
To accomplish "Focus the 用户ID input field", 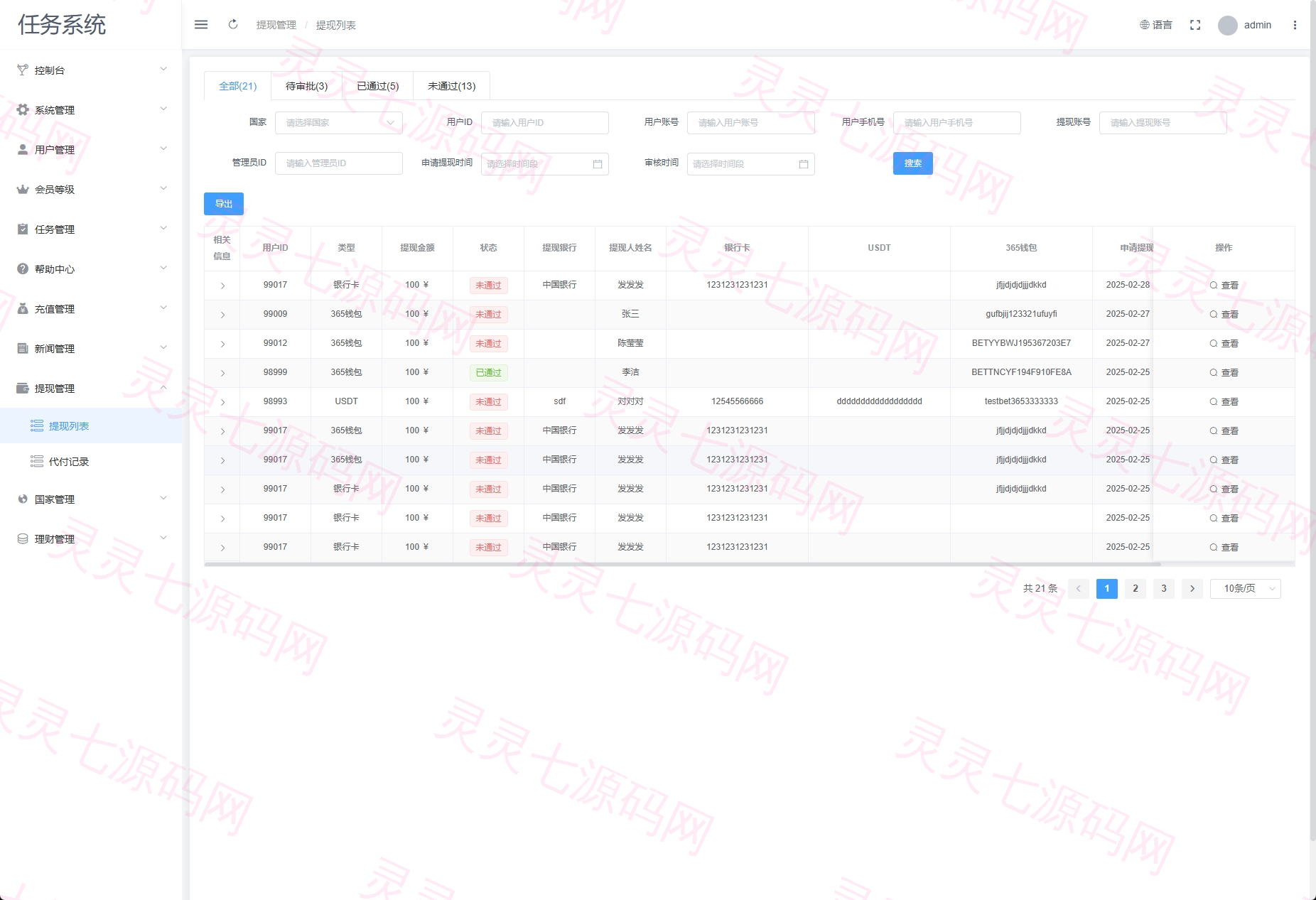I will coord(545,123).
